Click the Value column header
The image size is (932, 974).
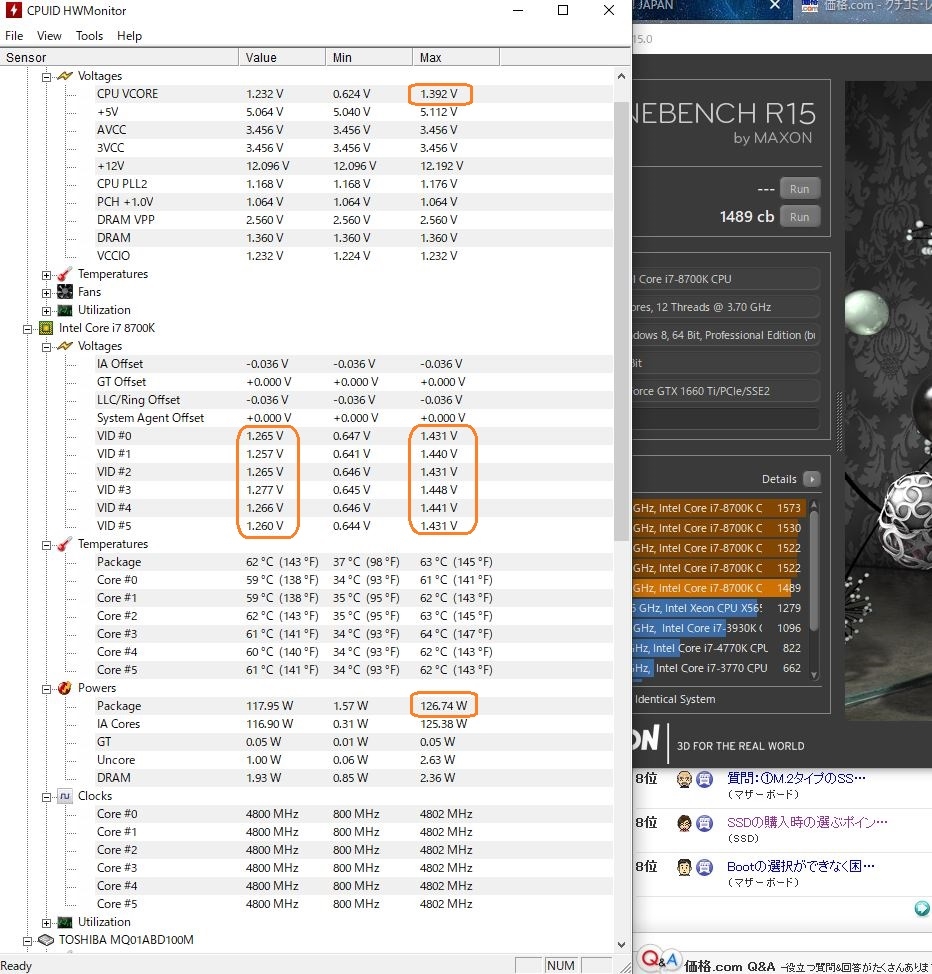(x=282, y=58)
